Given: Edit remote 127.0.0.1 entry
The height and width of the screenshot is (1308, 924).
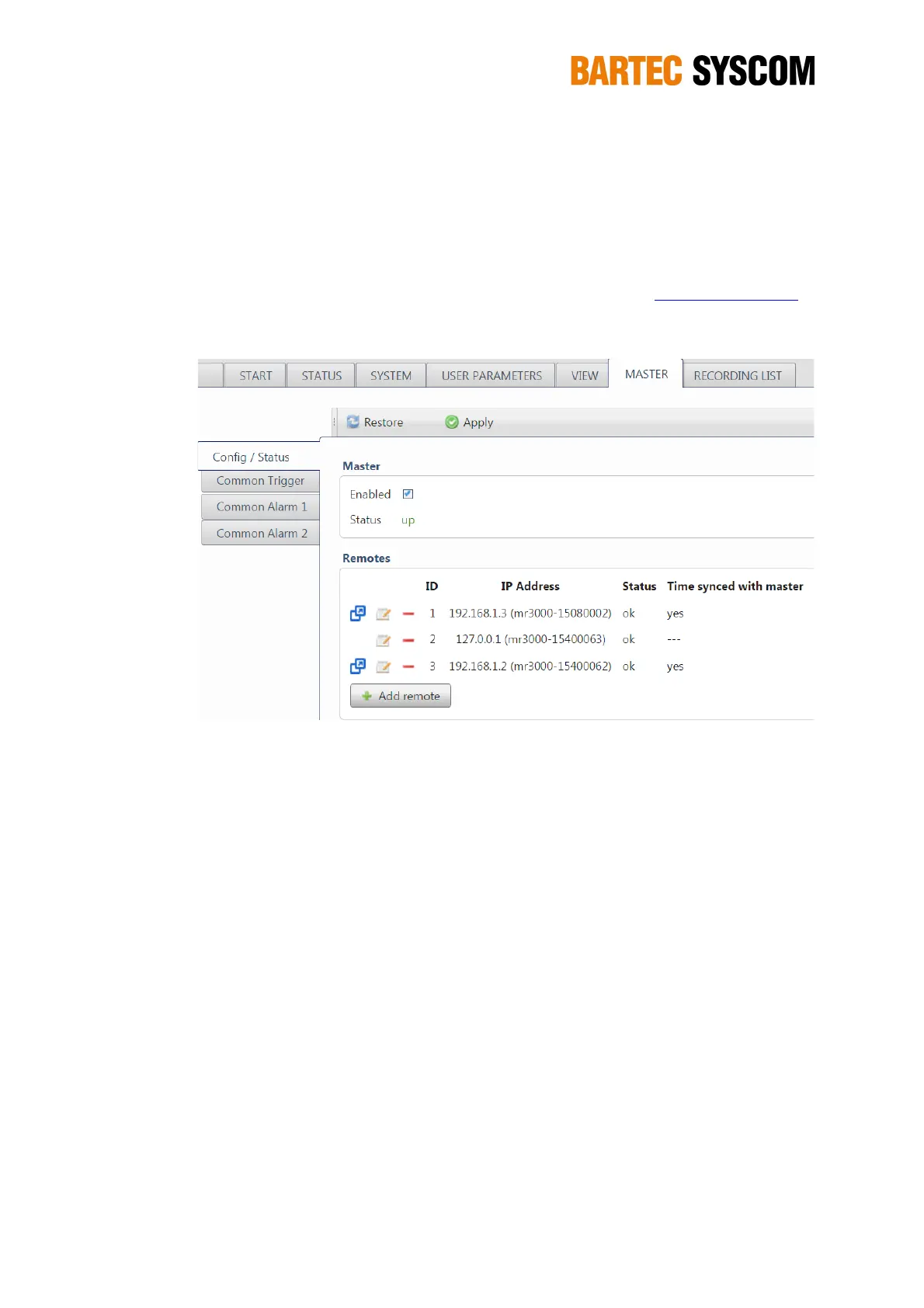Looking at the screenshot, I should point(384,640).
